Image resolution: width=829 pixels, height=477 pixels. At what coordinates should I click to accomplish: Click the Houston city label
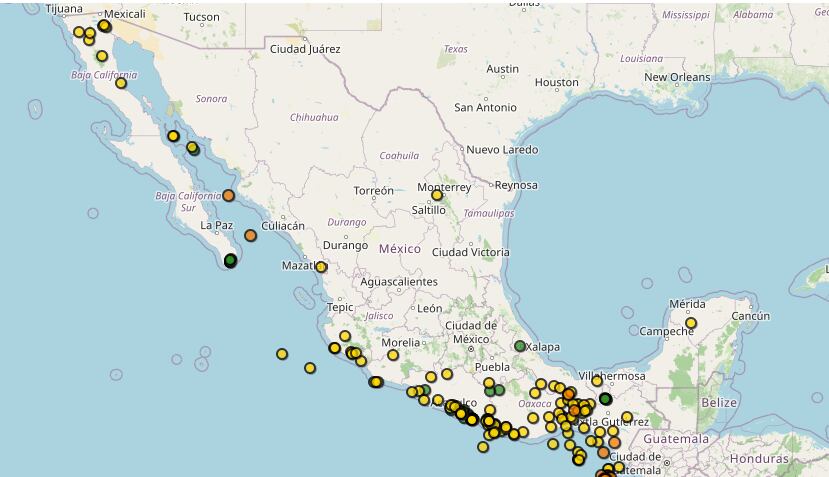[557, 82]
